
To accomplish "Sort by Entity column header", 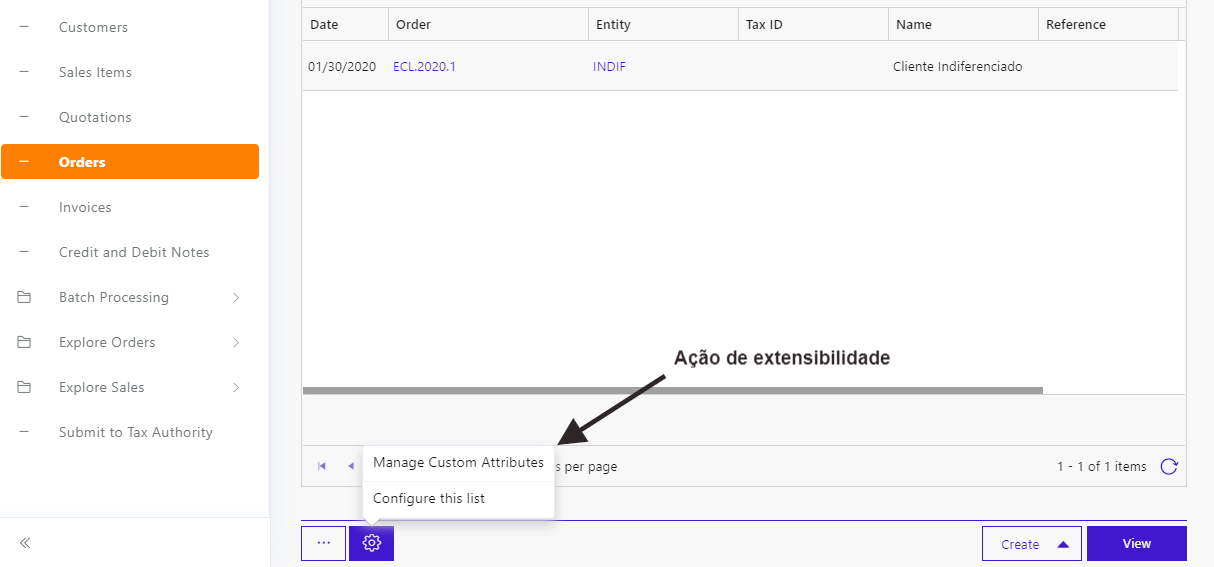I will [x=663, y=24].
